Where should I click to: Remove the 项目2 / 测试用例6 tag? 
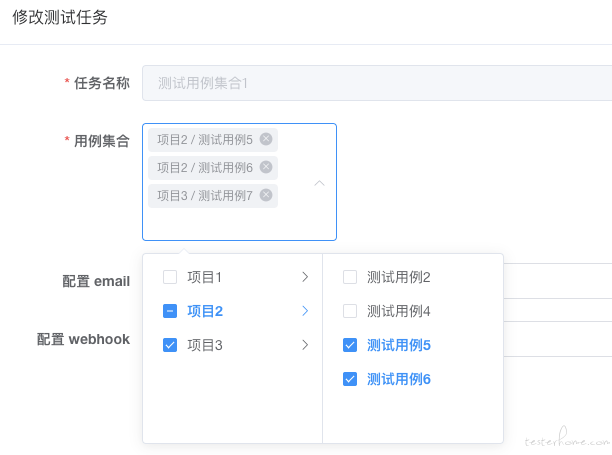click(266, 167)
